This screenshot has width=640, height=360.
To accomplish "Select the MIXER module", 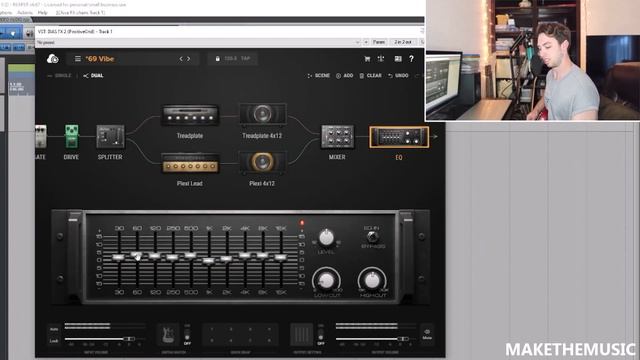I will (337, 136).
